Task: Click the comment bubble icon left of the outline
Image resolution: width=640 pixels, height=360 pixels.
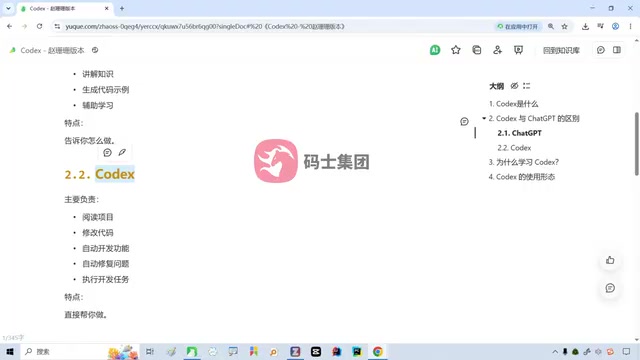Action: 464,122
